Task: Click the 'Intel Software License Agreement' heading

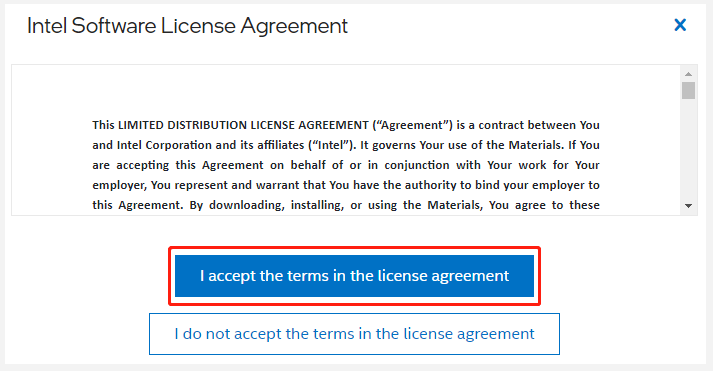Action: (187, 26)
